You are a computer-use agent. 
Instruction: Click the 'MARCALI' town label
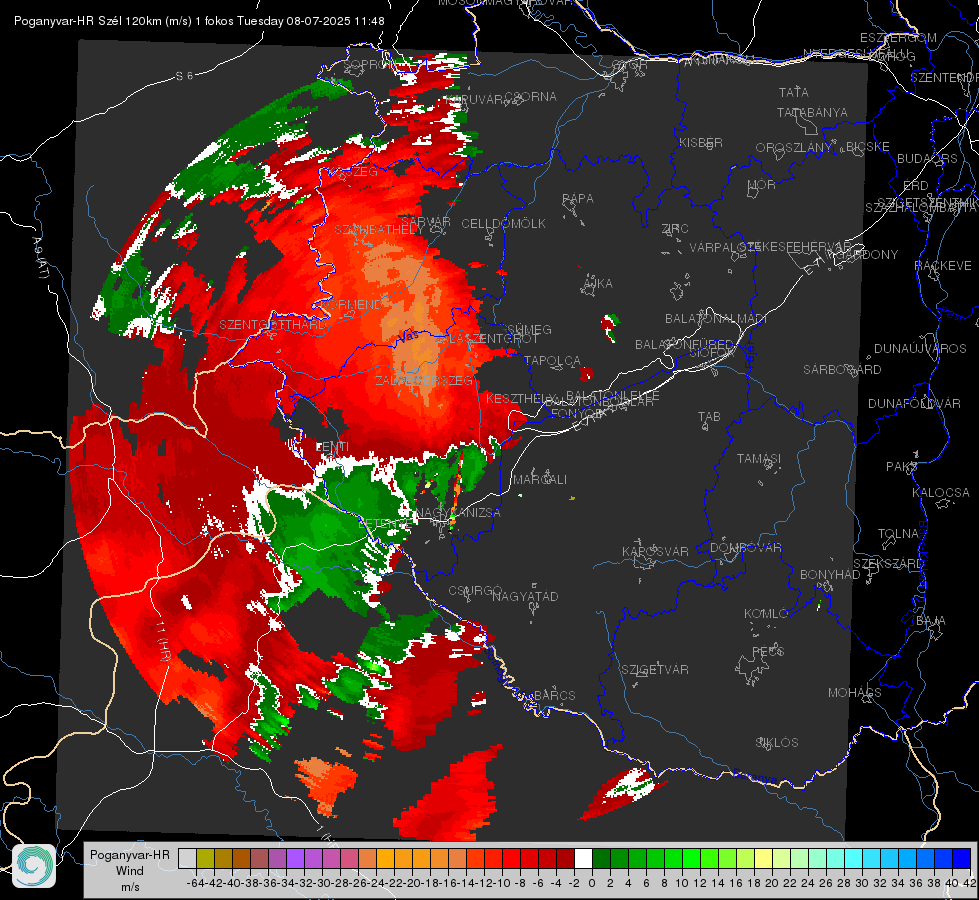[x=539, y=480]
